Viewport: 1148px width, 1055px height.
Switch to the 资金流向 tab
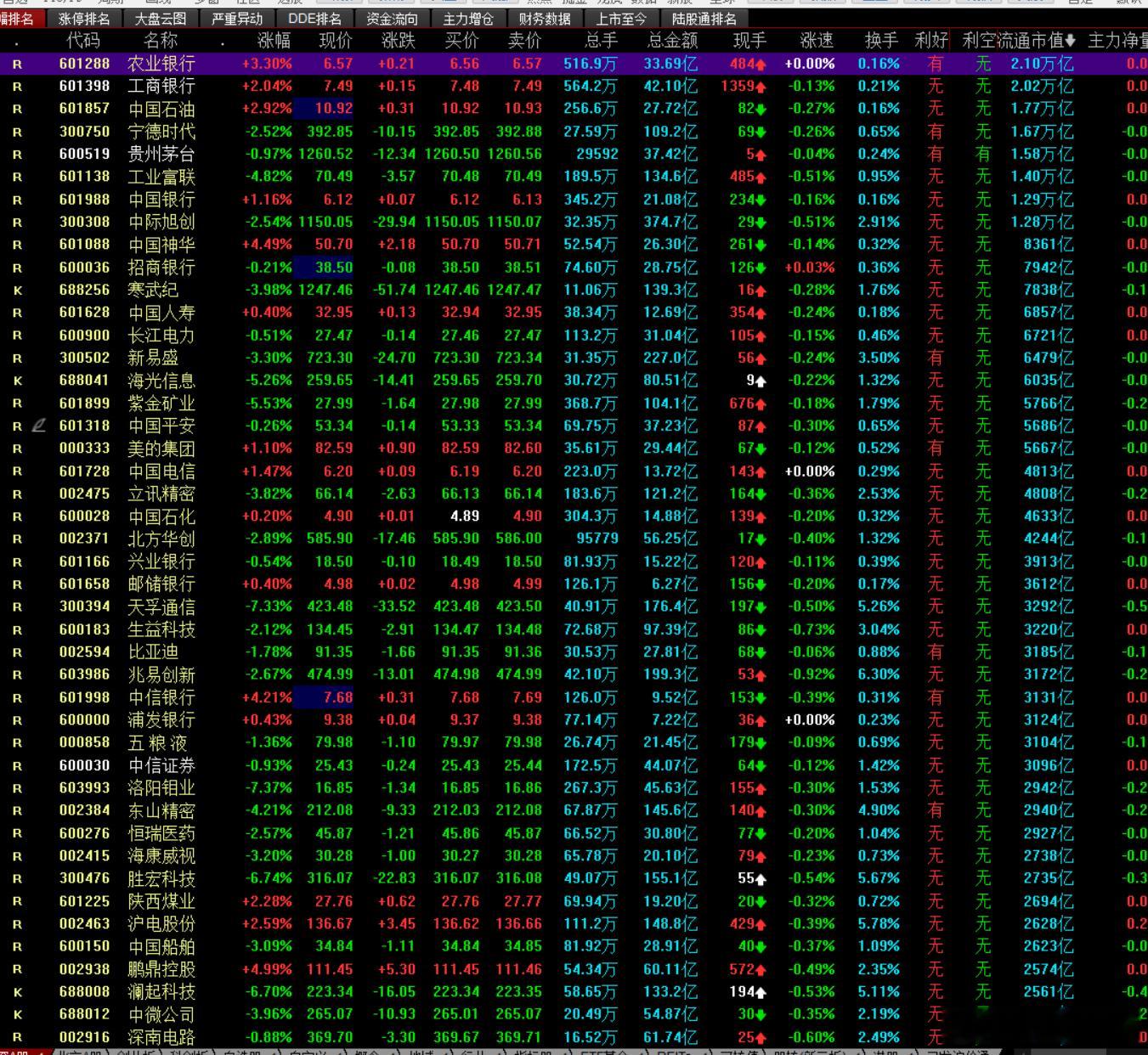392,19
